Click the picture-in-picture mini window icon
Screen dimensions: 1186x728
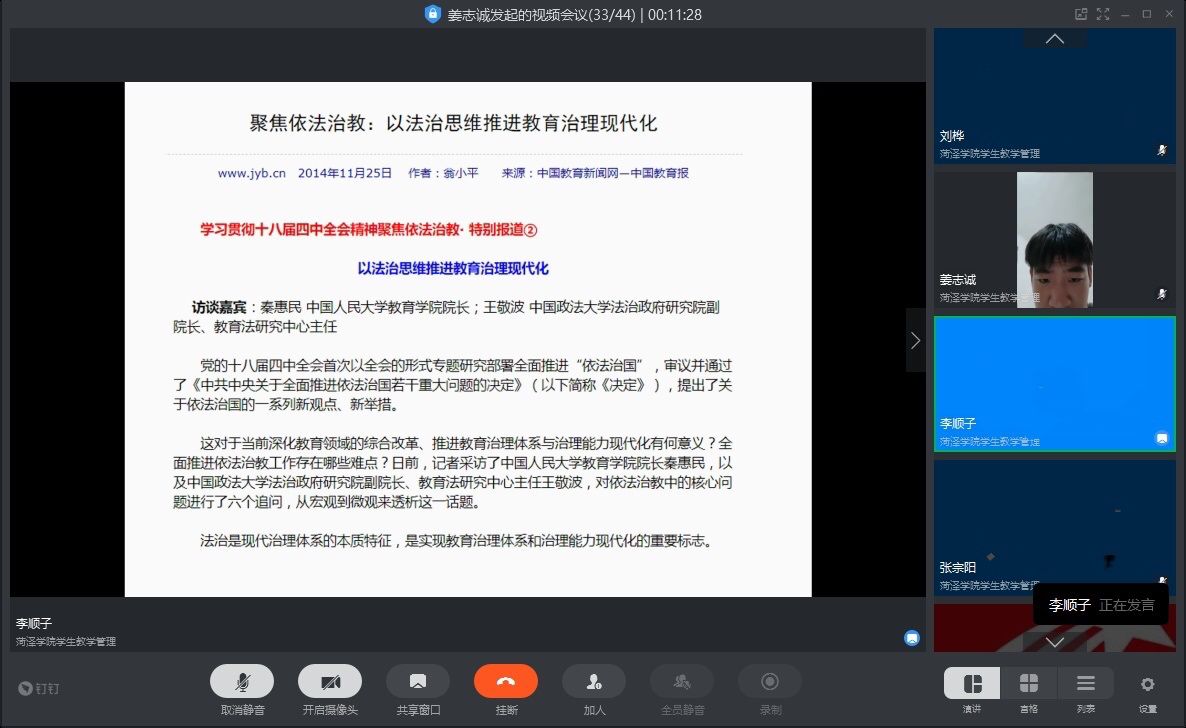[x=1081, y=14]
